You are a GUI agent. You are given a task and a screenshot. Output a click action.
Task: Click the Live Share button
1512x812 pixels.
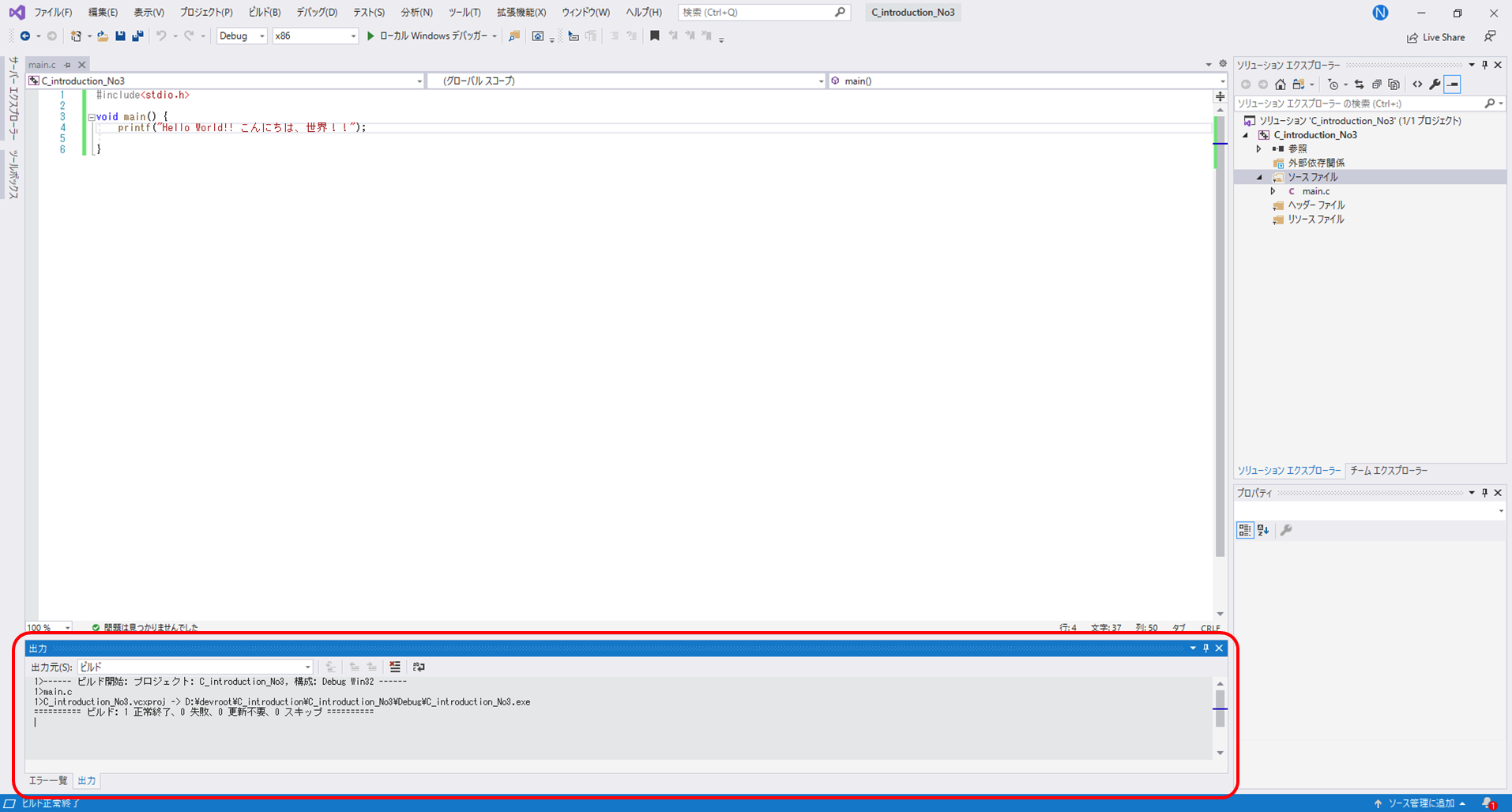pyautogui.click(x=1435, y=37)
